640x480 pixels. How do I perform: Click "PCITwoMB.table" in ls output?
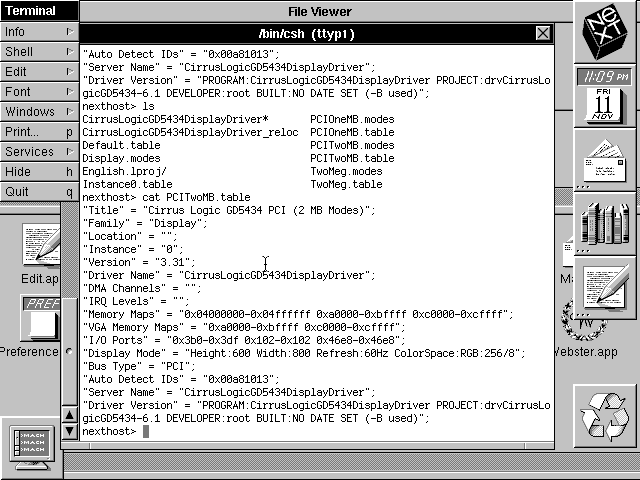pyautogui.click(x=352, y=158)
